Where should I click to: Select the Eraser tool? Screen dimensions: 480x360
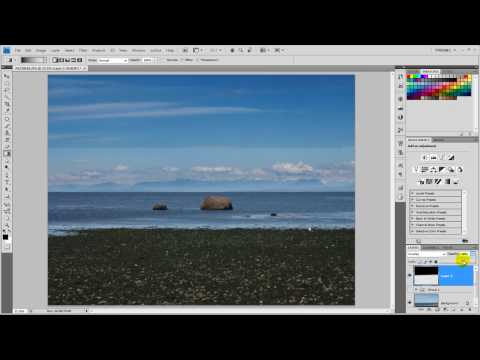(7, 147)
